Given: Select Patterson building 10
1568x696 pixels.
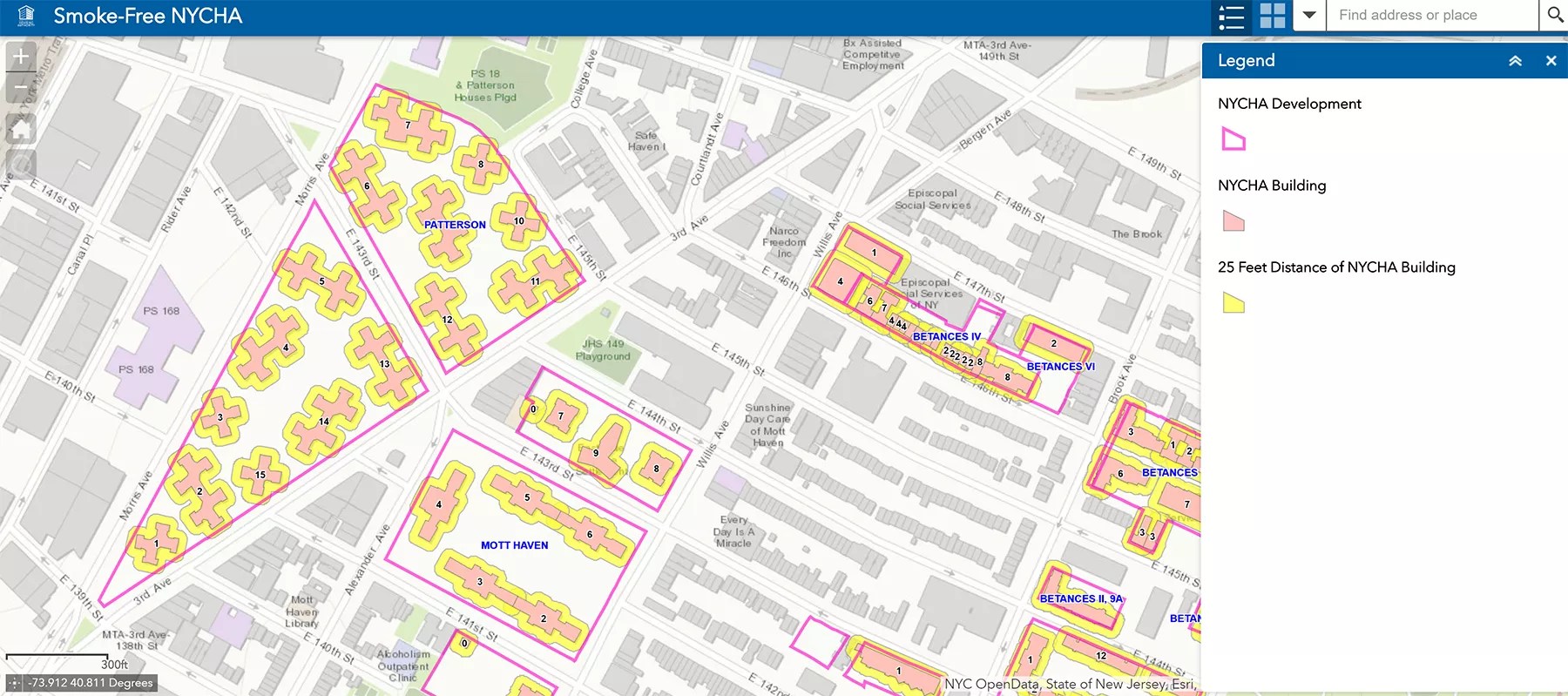Looking at the screenshot, I should point(519,221).
